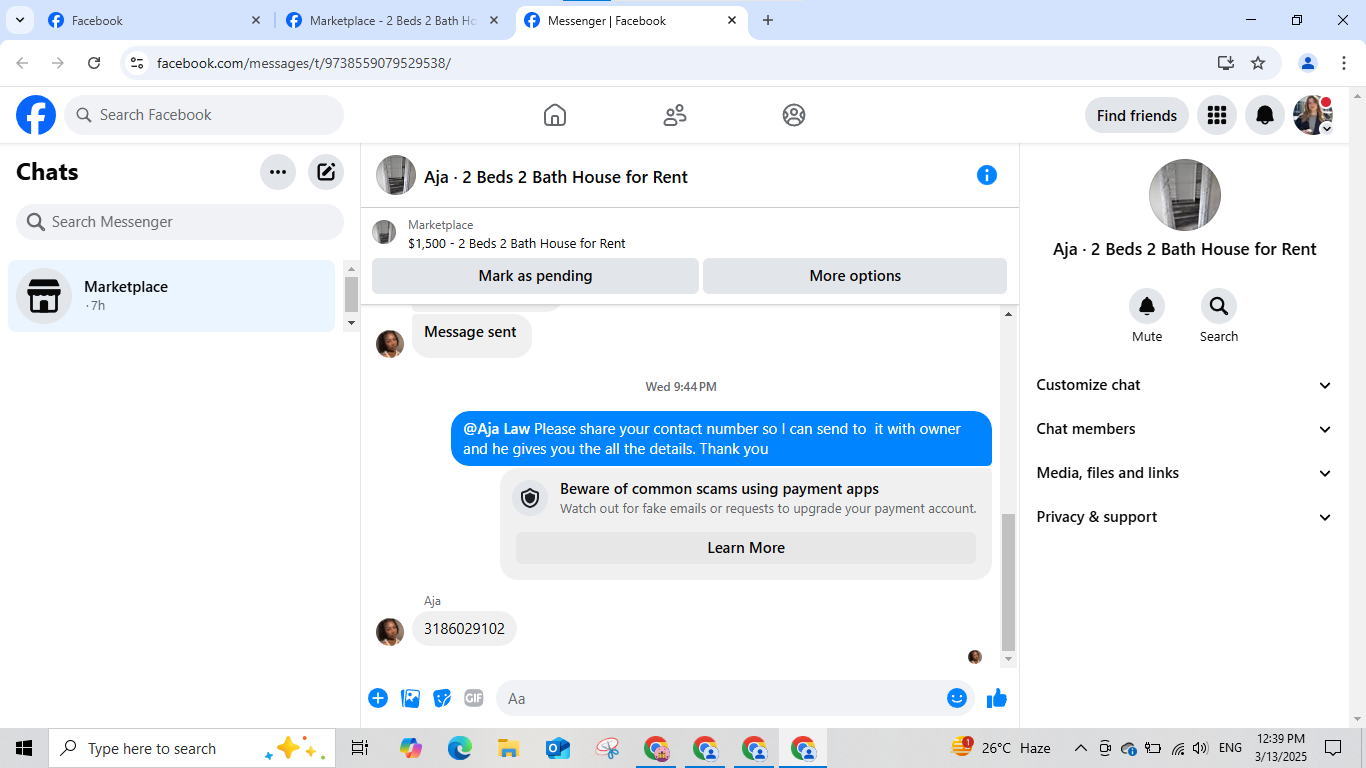Image resolution: width=1366 pixels, height=768 pixels.
Task: Start a new message with compose icon
Action: tap(326, 172)
